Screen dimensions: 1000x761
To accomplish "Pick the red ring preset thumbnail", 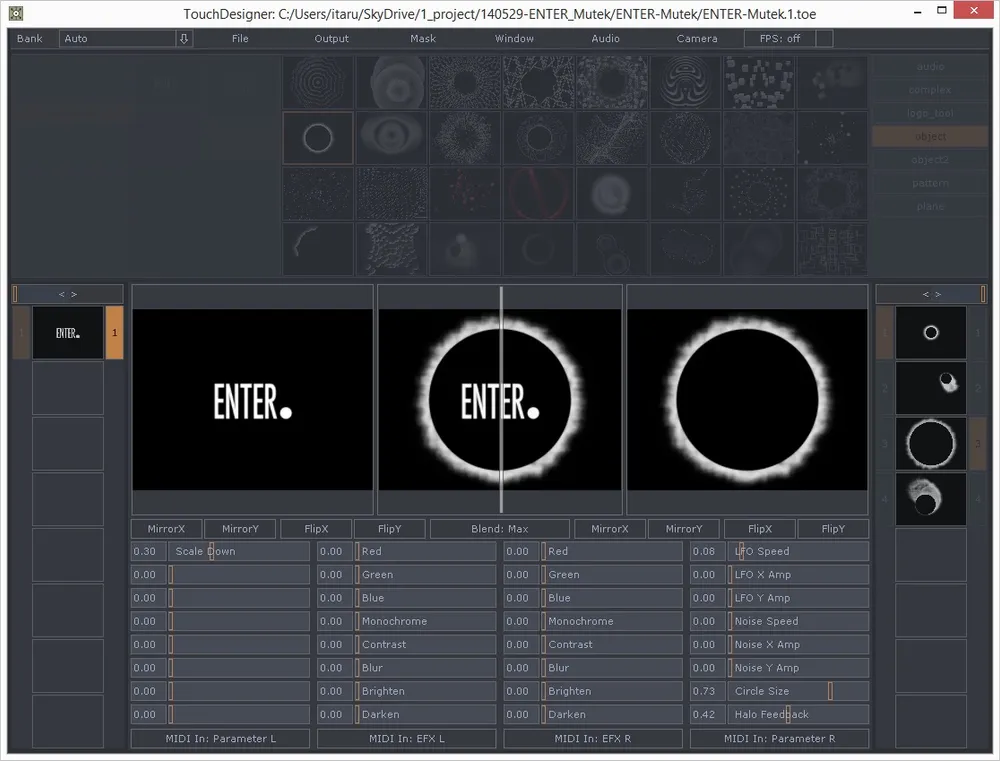I will [538, 193].
